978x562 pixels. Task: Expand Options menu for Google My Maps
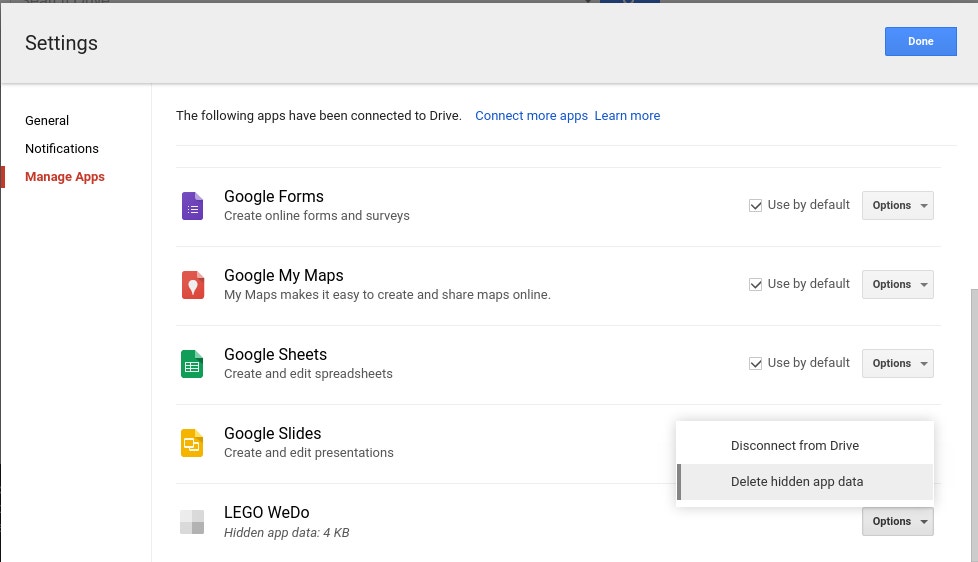[897, 284]
